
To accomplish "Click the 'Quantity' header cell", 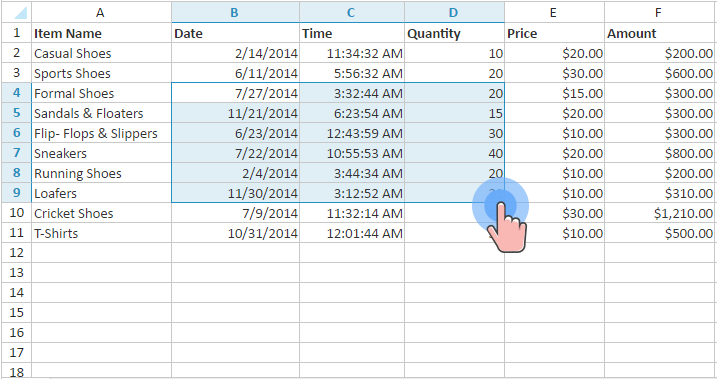I will (454, 33).
